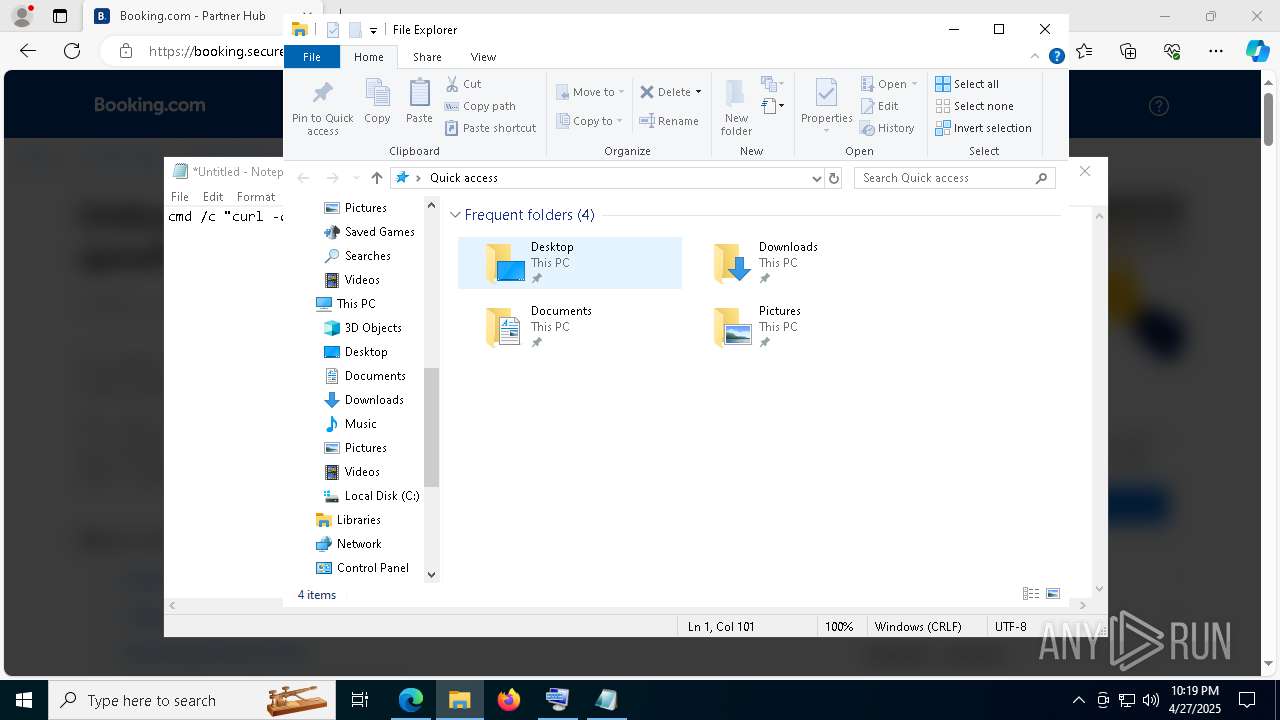
Task: Click Windows Start button
Action: click(x=24, y=700)
